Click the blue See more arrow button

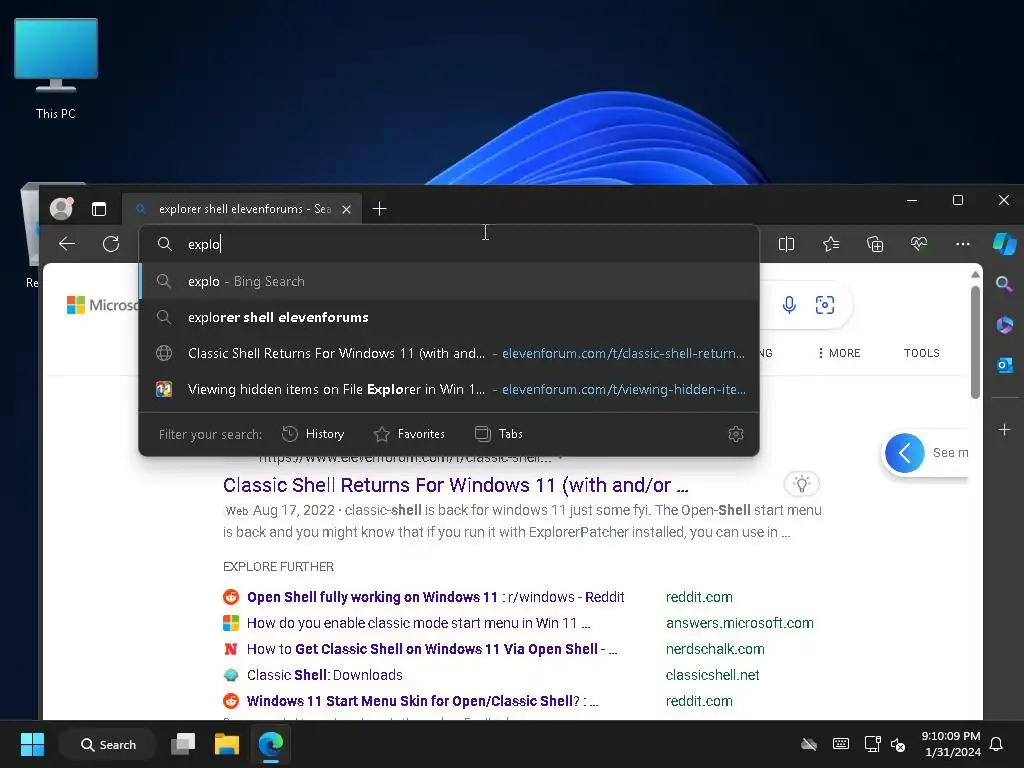pyautogui.click(x=904, y=453)
